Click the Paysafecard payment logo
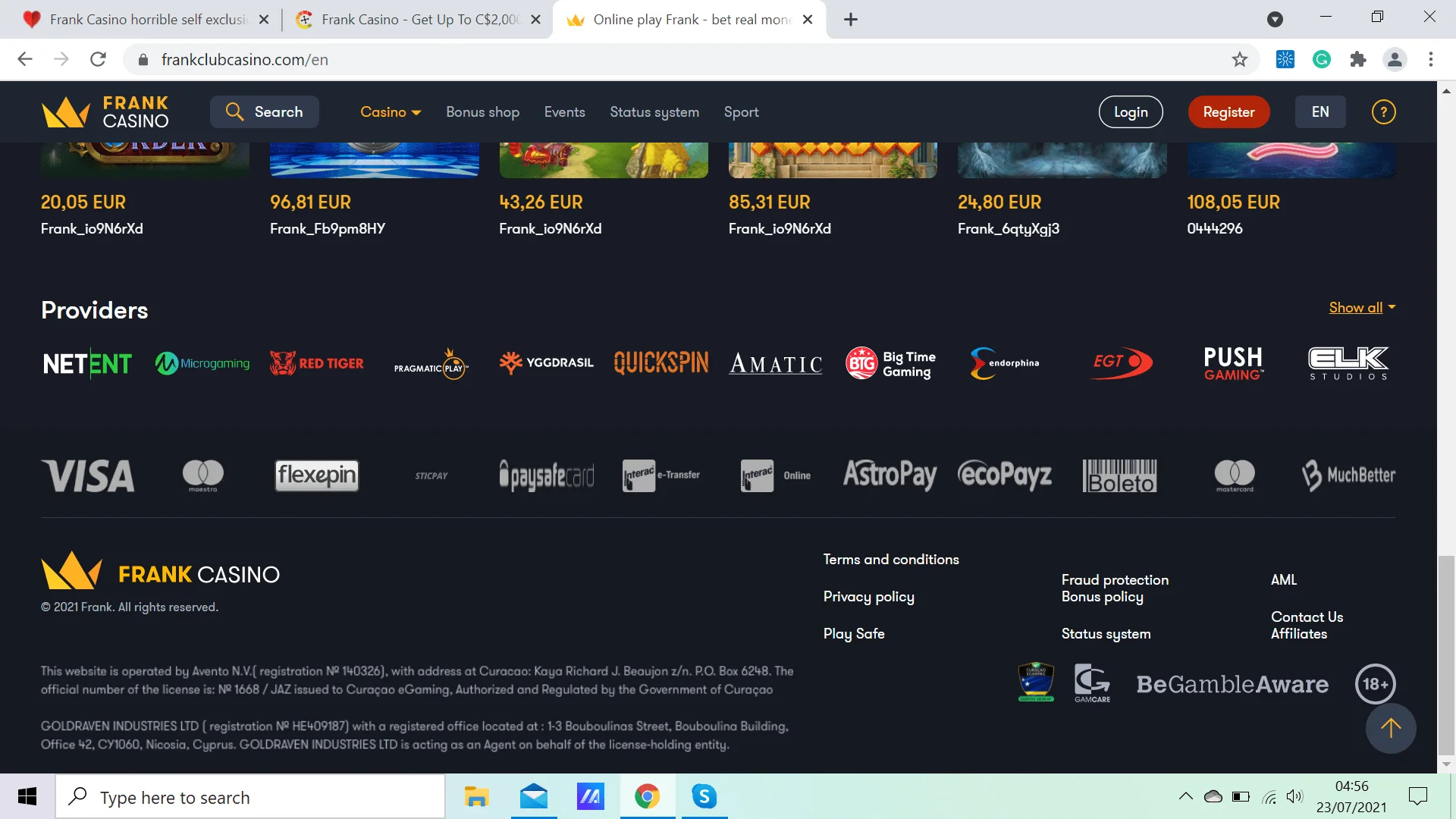This screenshot has height=819, width=1456. pyautogui.click(x=546, y=475)
